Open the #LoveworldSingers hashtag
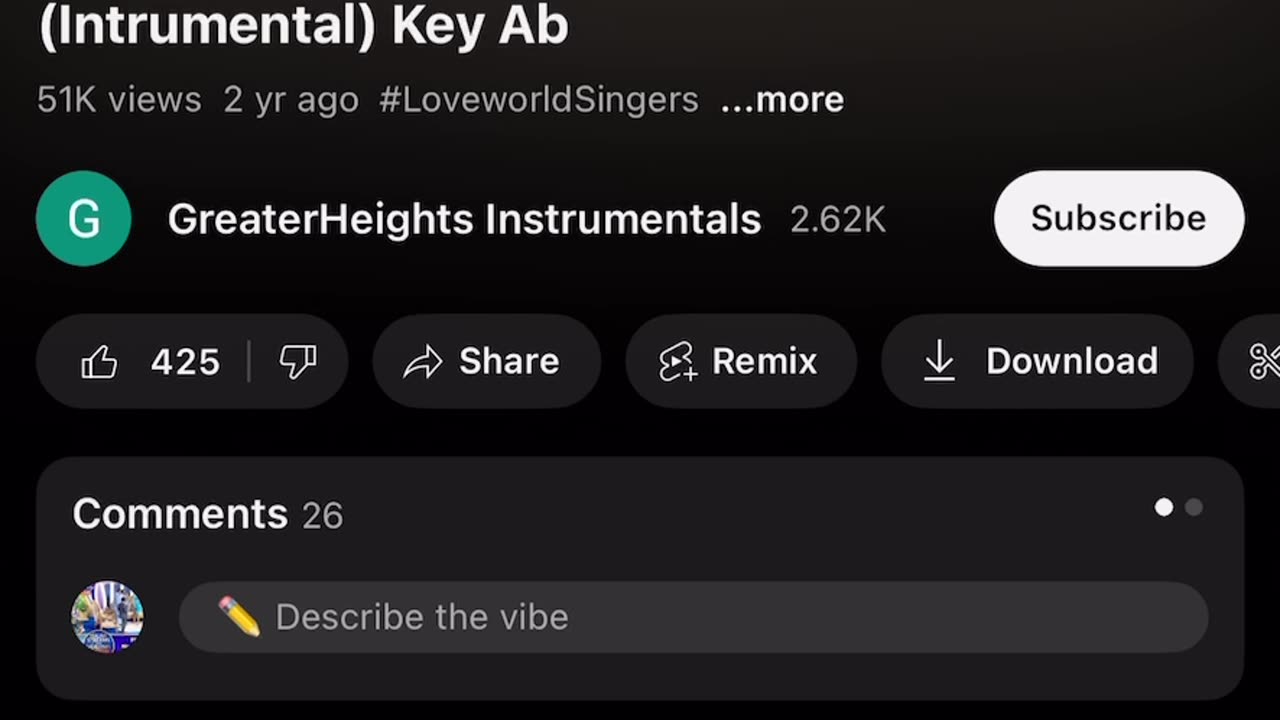 point(539,99)
